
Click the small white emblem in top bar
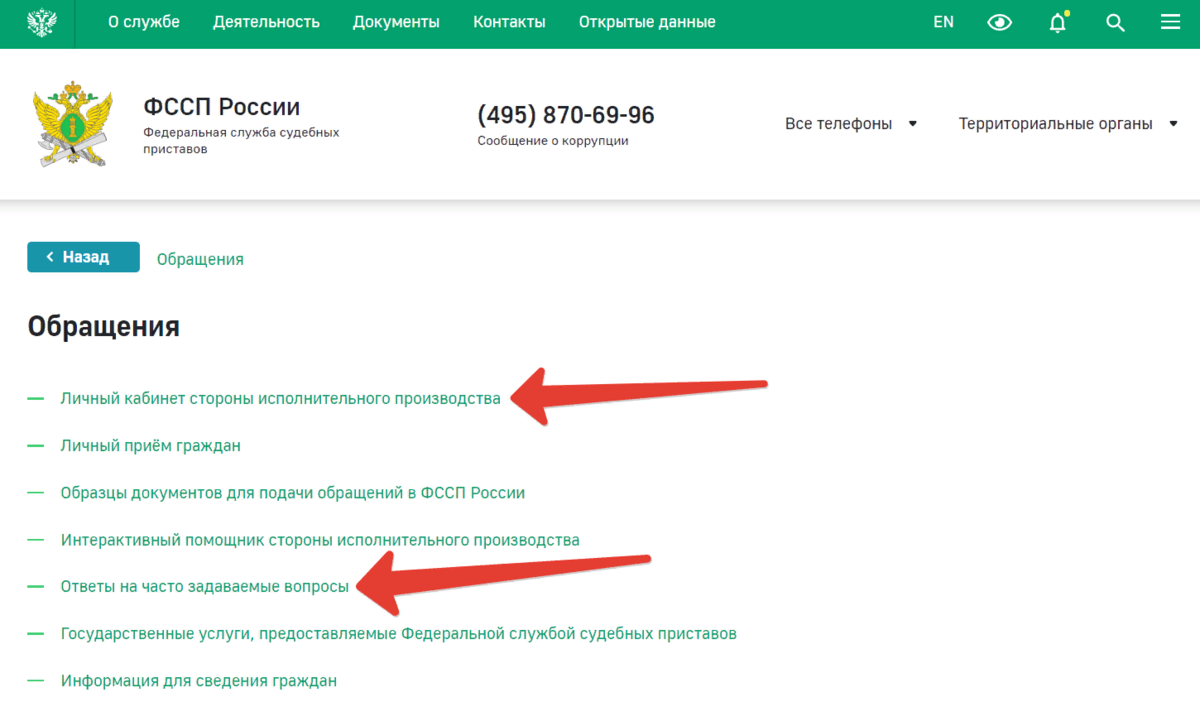click(x=41, y=23)
